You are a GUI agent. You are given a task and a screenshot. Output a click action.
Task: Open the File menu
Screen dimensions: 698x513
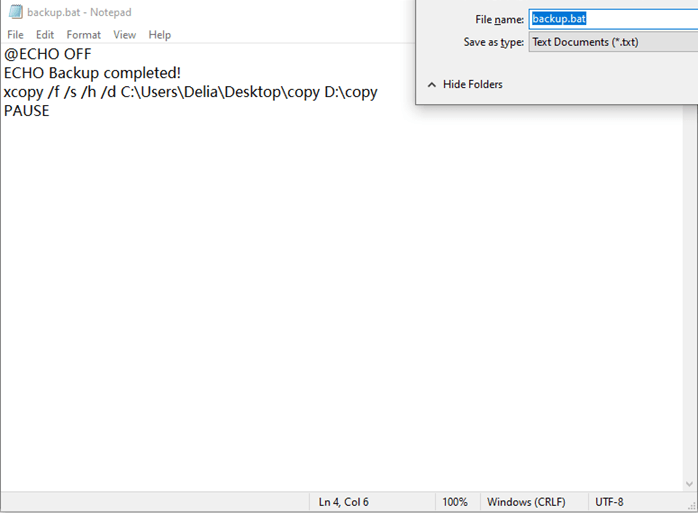click(15, 35)
